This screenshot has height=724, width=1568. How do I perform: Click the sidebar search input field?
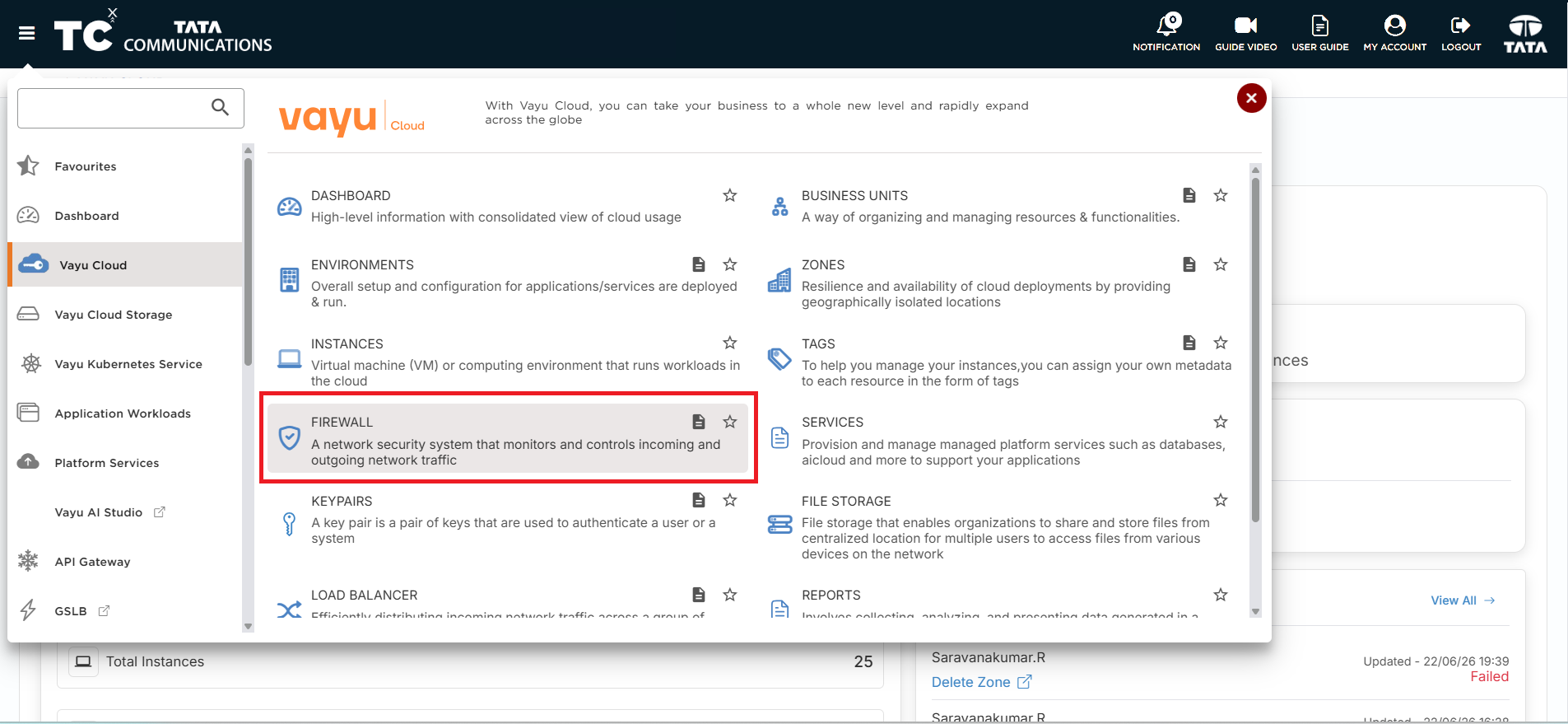point(131,108)
